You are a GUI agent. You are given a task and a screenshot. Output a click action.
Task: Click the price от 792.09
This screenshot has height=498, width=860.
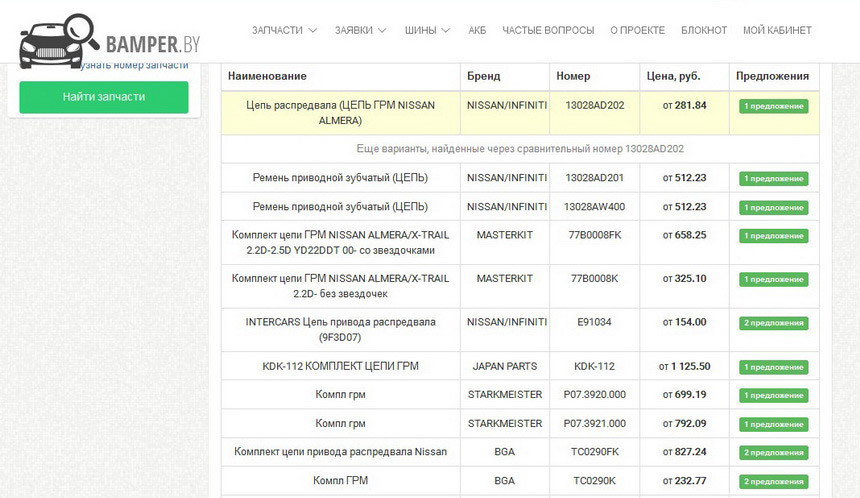point(684,423)
